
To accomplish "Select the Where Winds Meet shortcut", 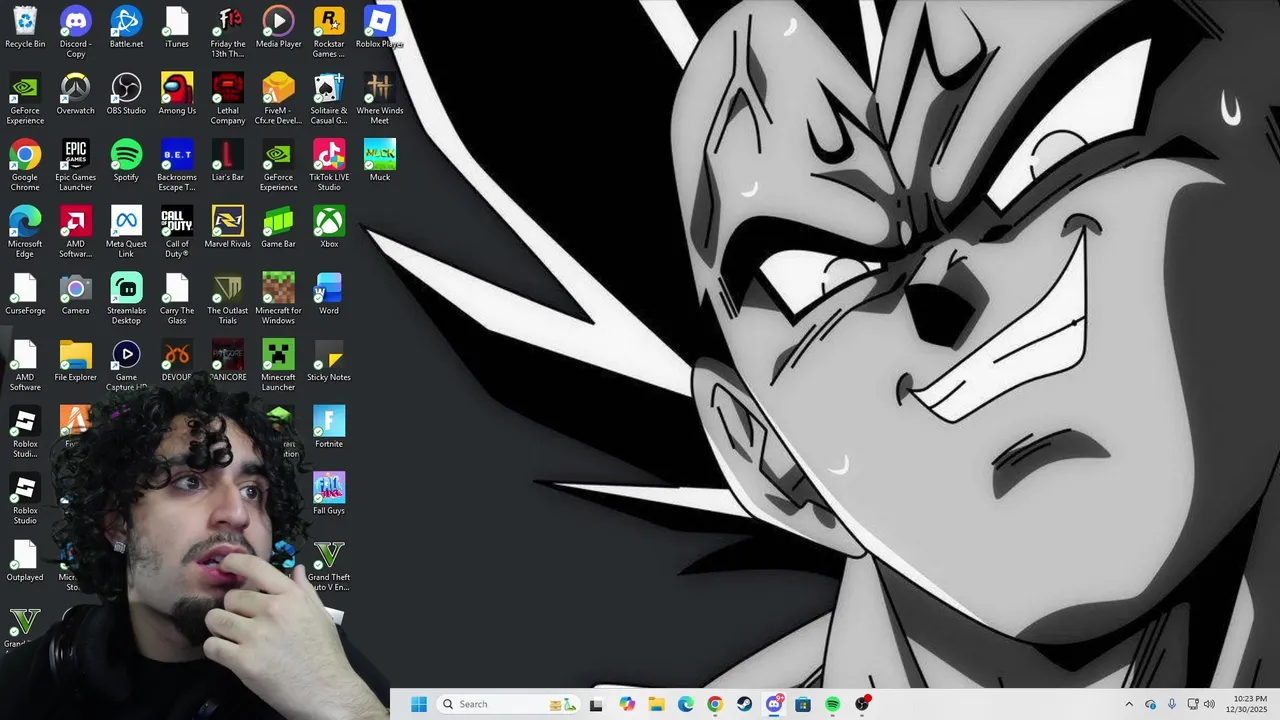I will click(x=380, y=99).
